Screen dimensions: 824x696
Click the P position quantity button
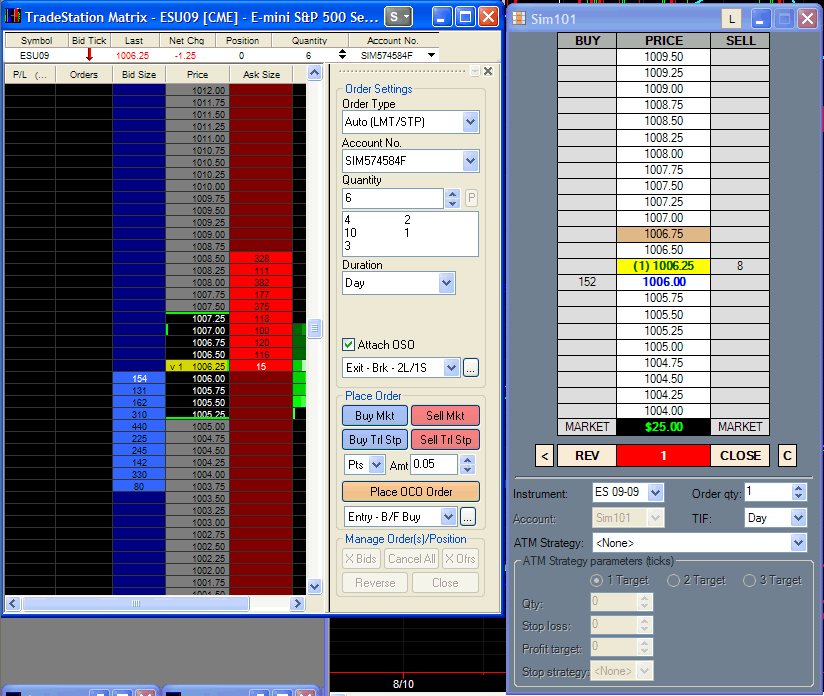[x=471, y=198]
